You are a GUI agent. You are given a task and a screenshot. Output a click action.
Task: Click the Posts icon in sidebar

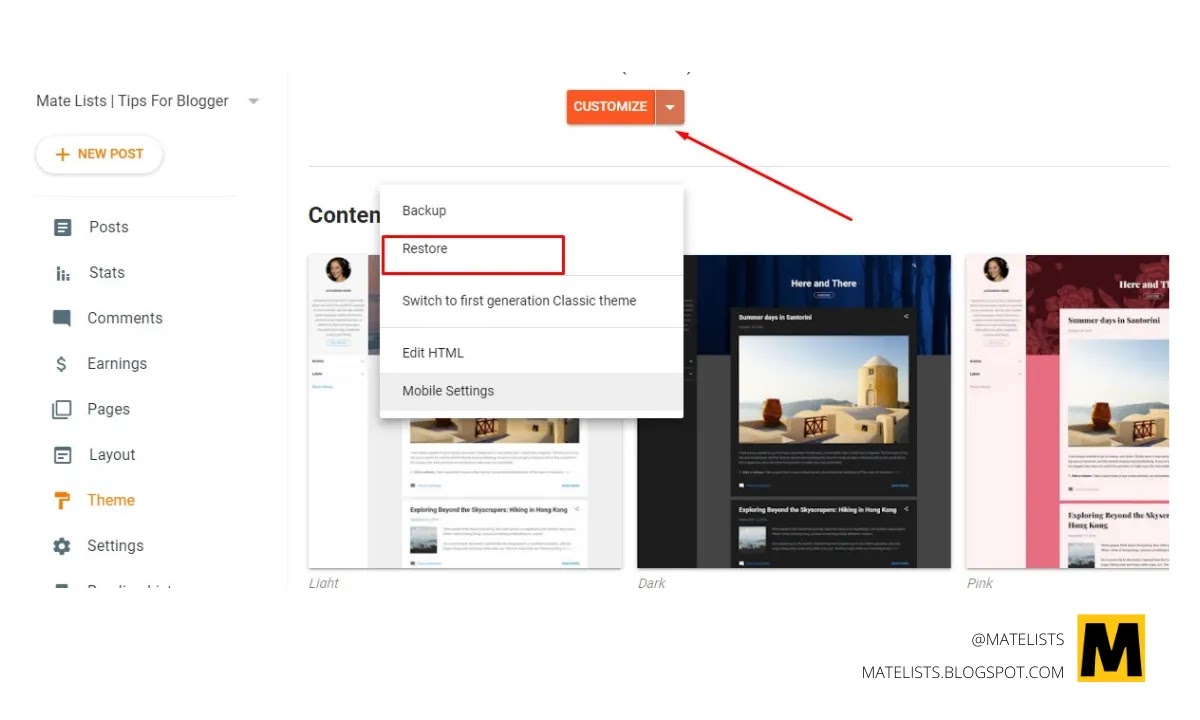click(x=62, y=227)
